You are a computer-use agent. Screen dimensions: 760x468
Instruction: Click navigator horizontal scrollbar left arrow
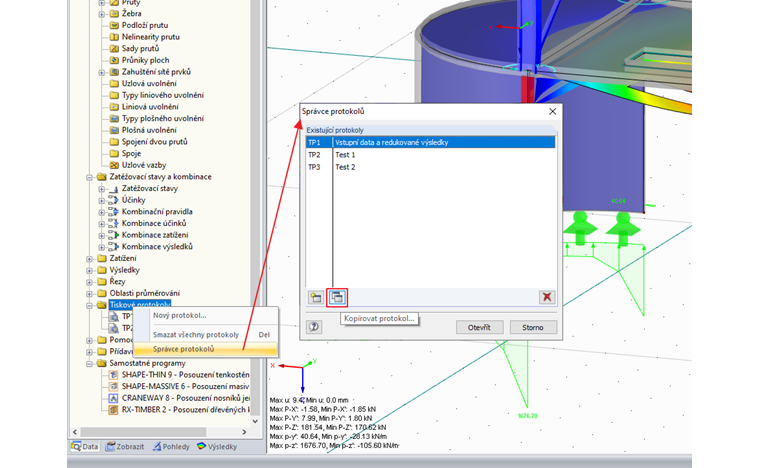(75, 432)
